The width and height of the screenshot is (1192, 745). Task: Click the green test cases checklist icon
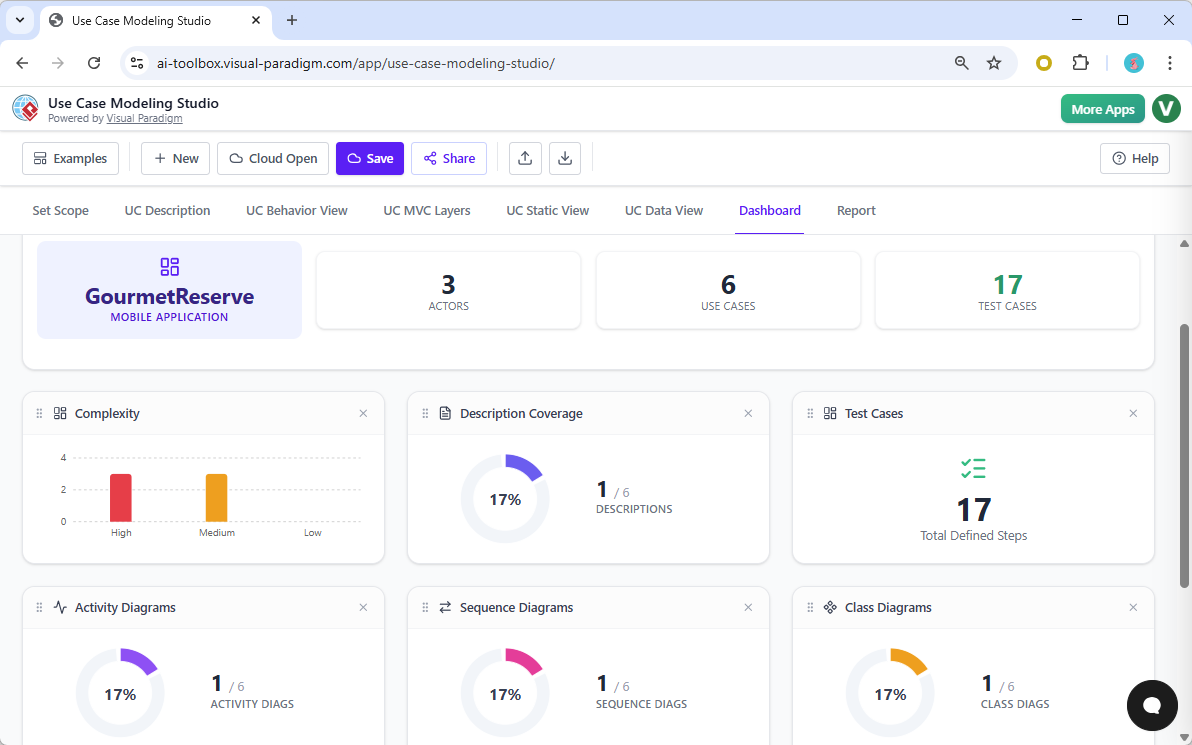(x=971, y=468)
